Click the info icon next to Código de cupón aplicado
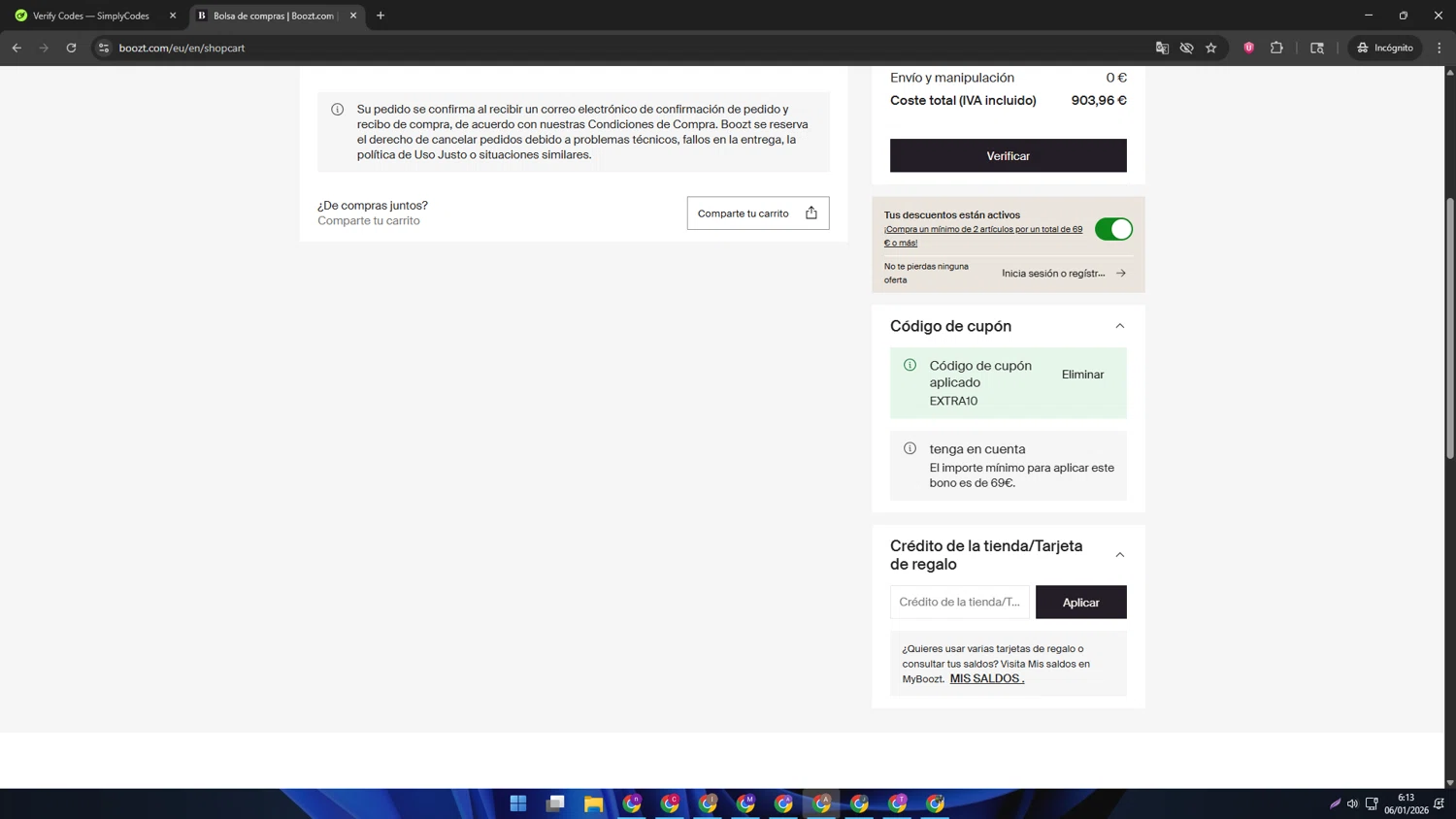The image size is (1456, 819). [x=910, y=366]
